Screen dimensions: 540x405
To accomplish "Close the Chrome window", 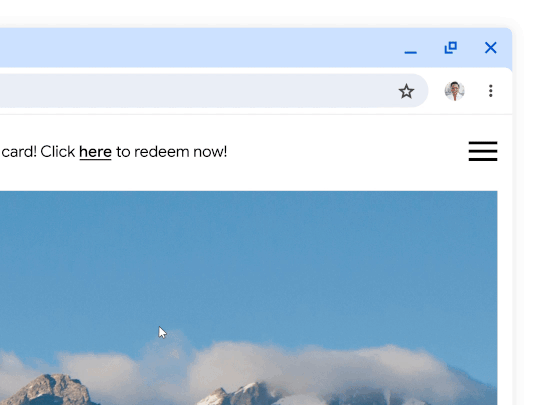I will [490, 48].
